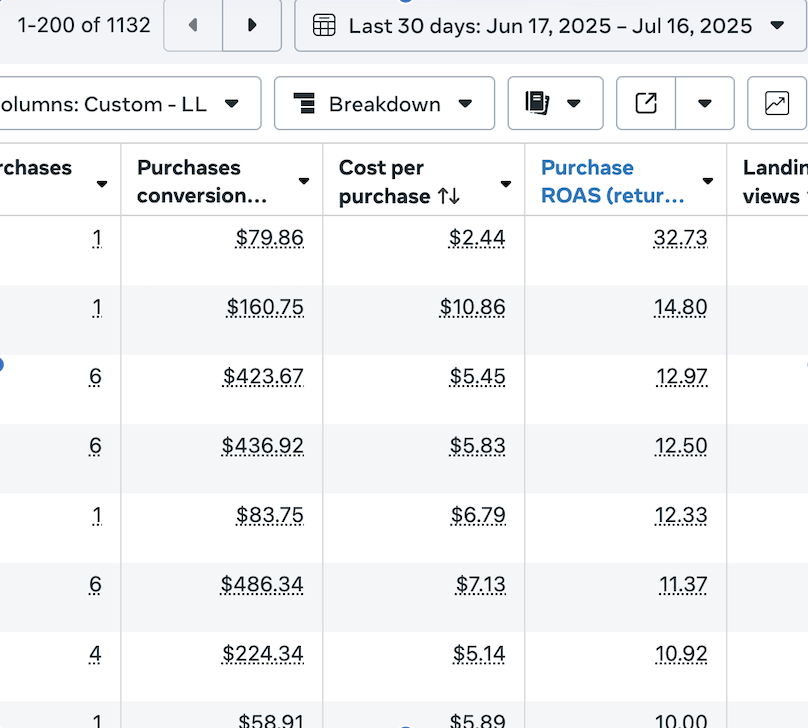This screenshot has height=728, width=808.
Task: Click the $10.86 cost per purchase
Action: tap(472, 307)
